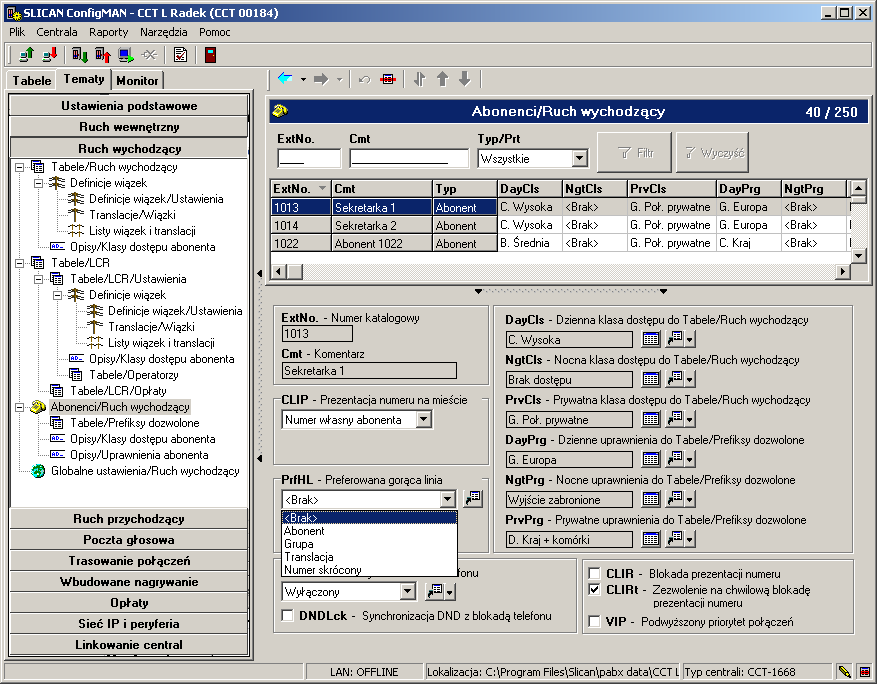Click the red door exit toolbar icon
The width and height of the screenshot is (877, 684).
coord(210,55)
